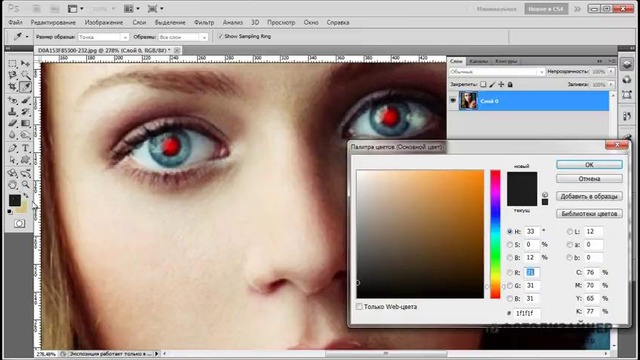The height and width of the screenshot is (360, 640).
Task: Switch to the Контуры tab
Action: click(x=506, y=61)
